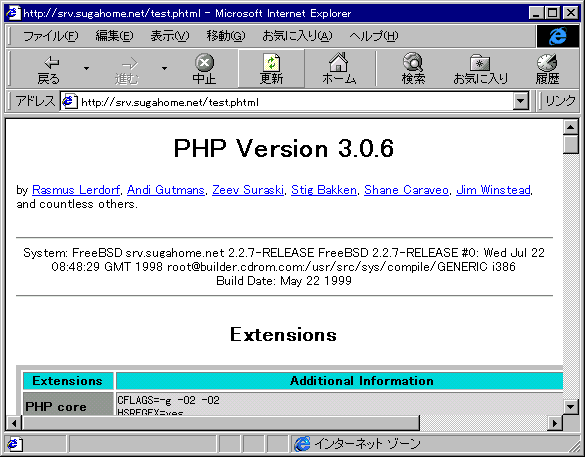Follow the Andi Gutmans link

tap(166, 190)
